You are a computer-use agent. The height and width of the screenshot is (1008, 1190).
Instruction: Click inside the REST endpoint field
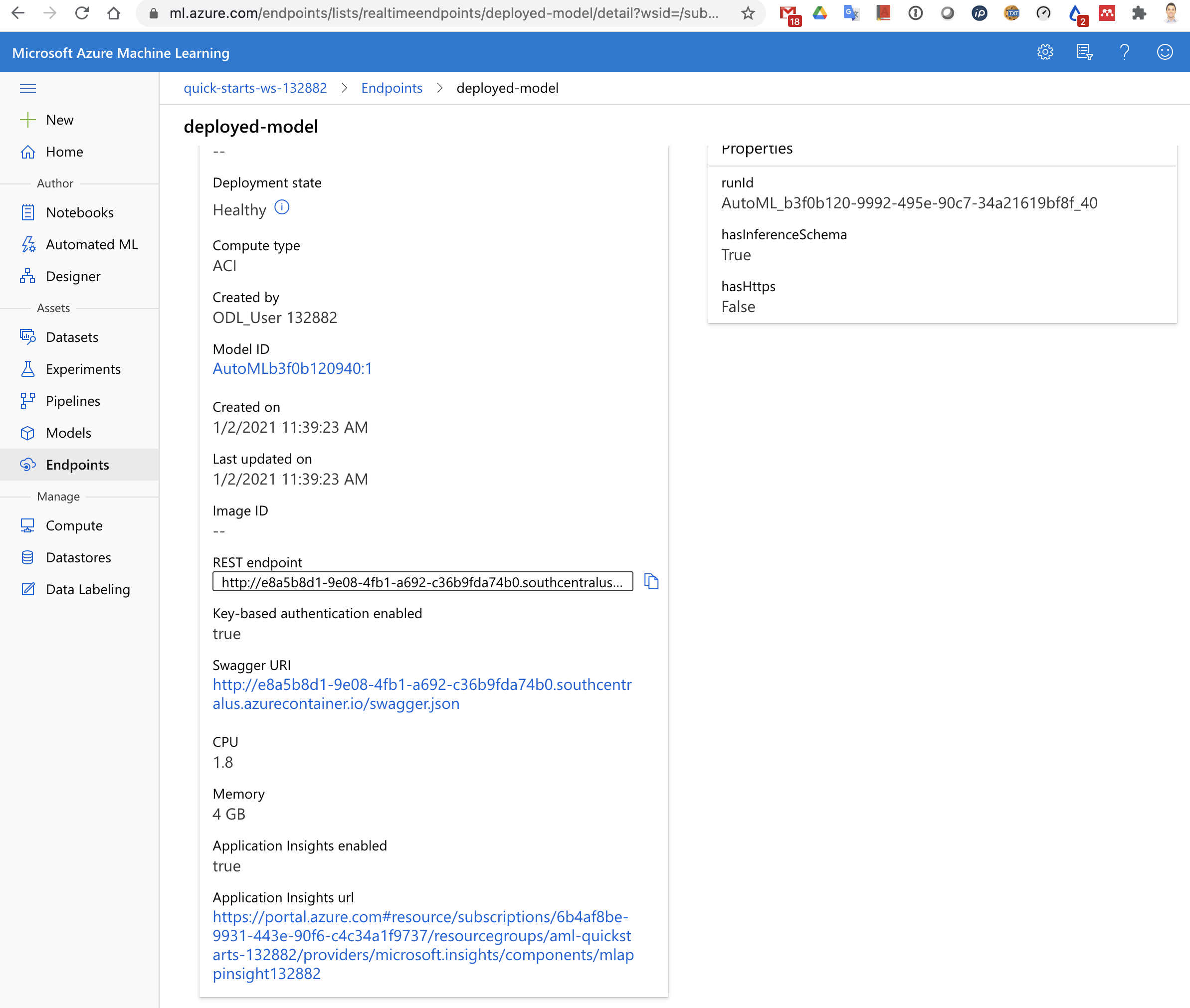422,582
